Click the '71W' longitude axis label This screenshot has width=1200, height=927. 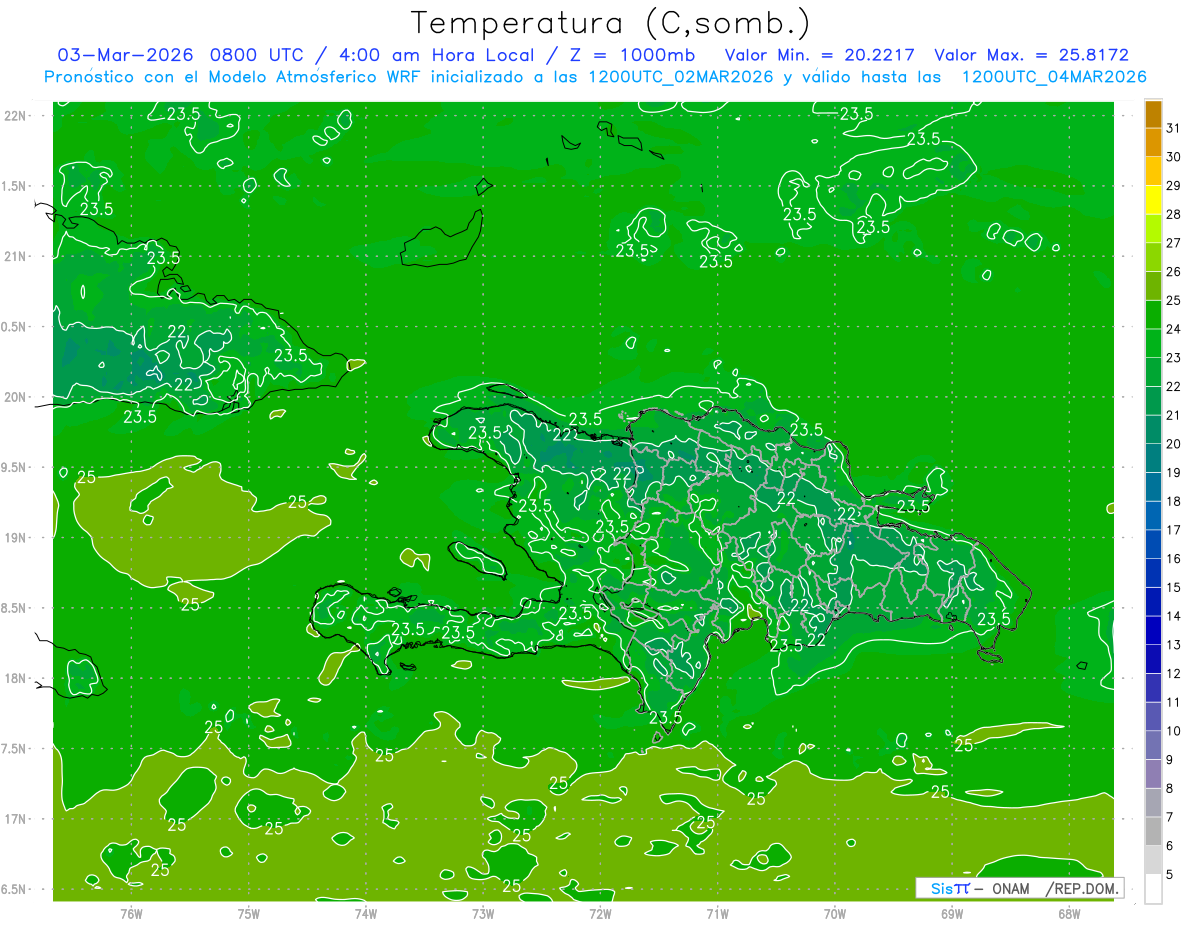point(717,914)
